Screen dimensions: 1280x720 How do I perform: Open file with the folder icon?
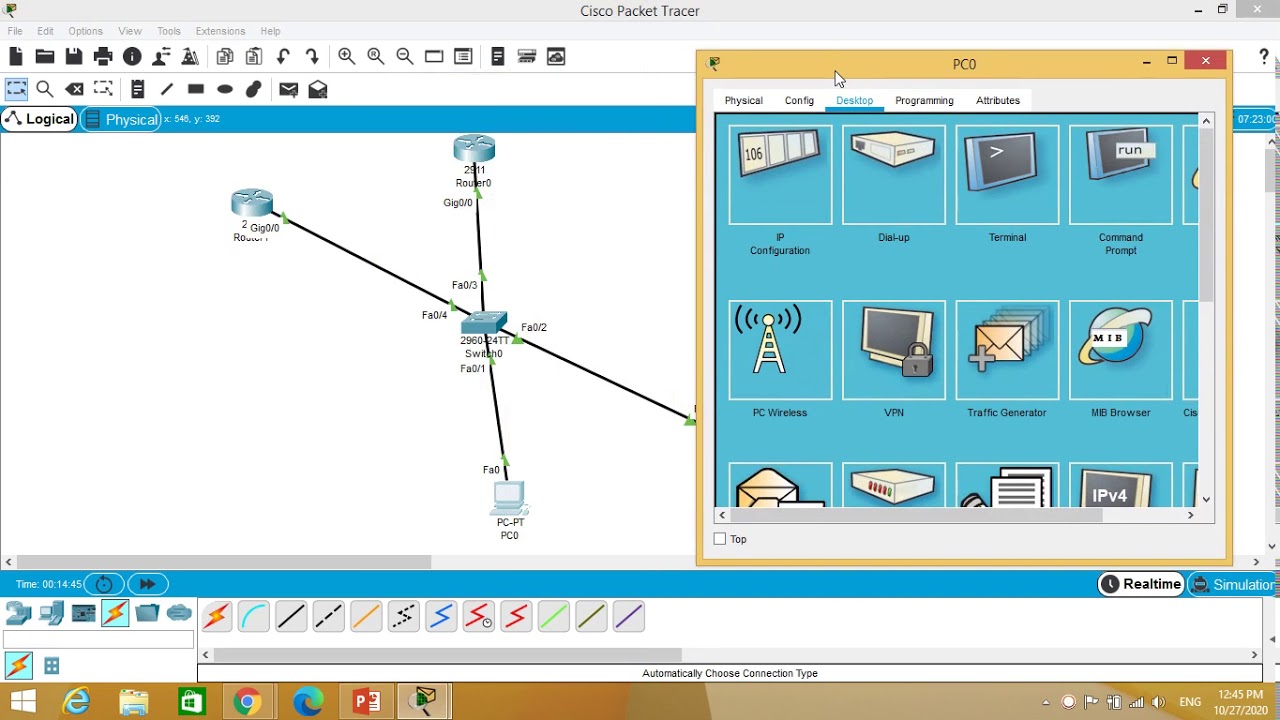click(45, 57)
